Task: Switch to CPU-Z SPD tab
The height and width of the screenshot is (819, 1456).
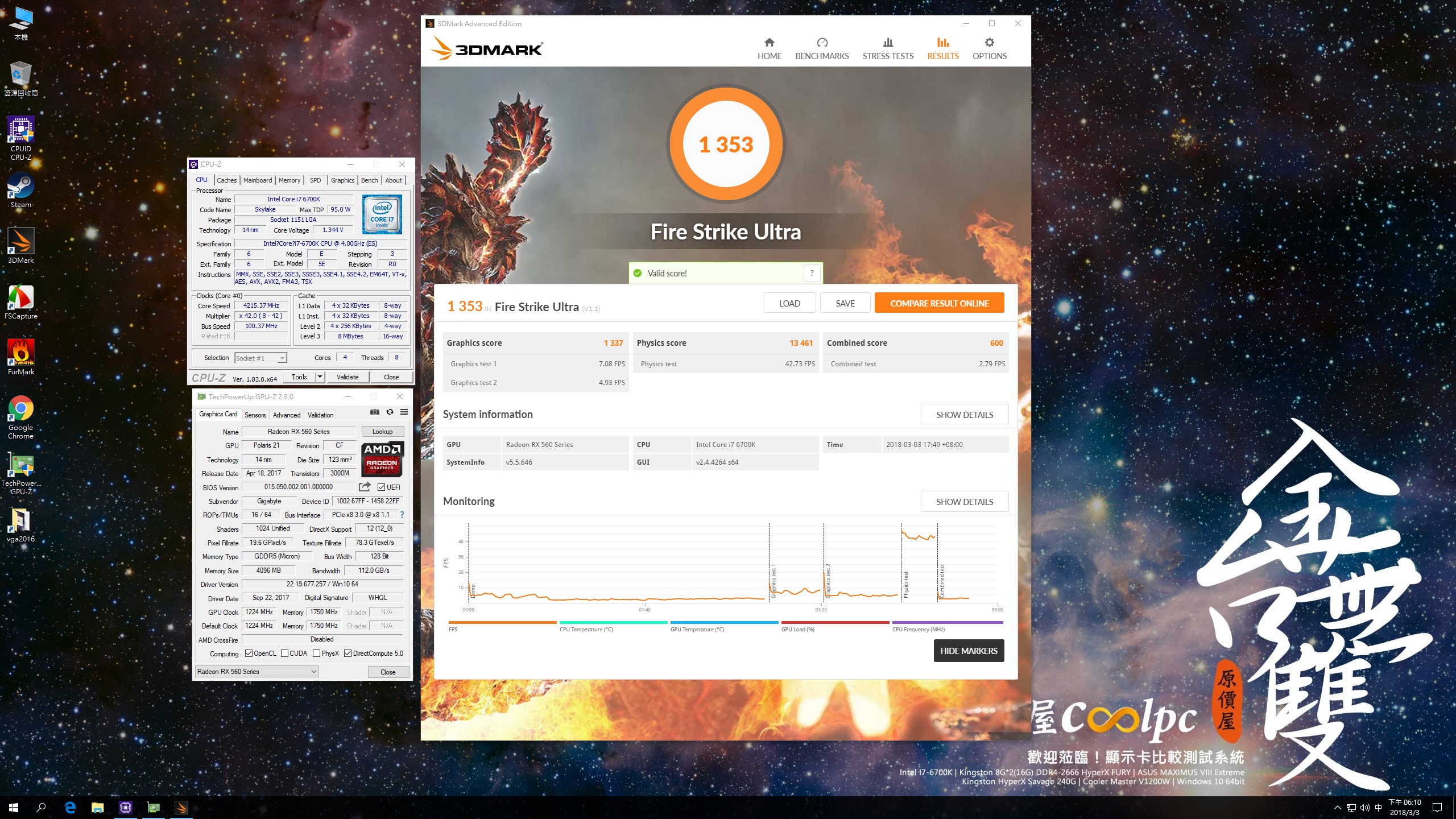Action: click(x=316, y=180)
